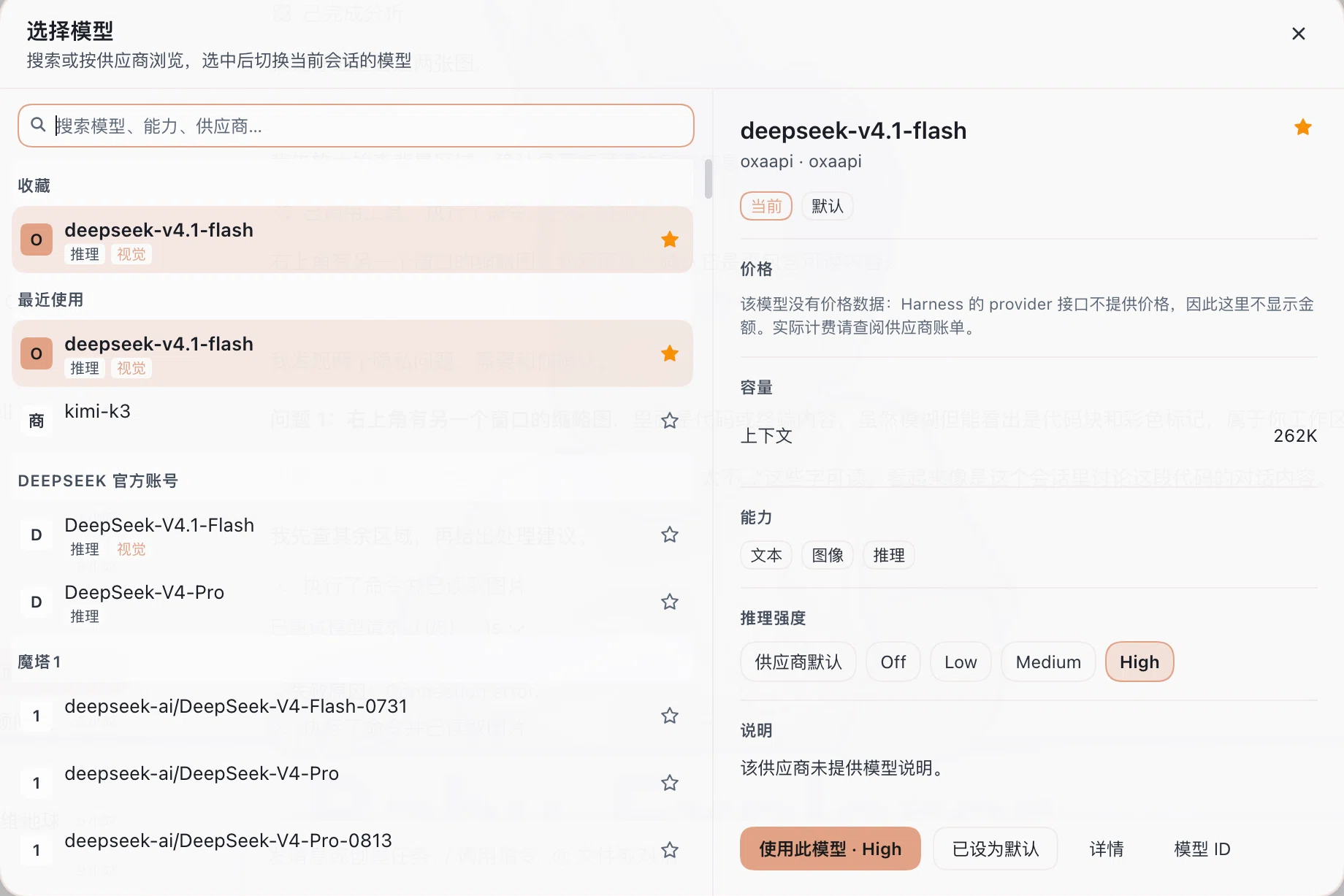This screenshot has height=896, width=1344.
Task: Choose deepseek-ai/DeepSeek-V4-Flash-0731 row
Action: [x=352, y=716]
